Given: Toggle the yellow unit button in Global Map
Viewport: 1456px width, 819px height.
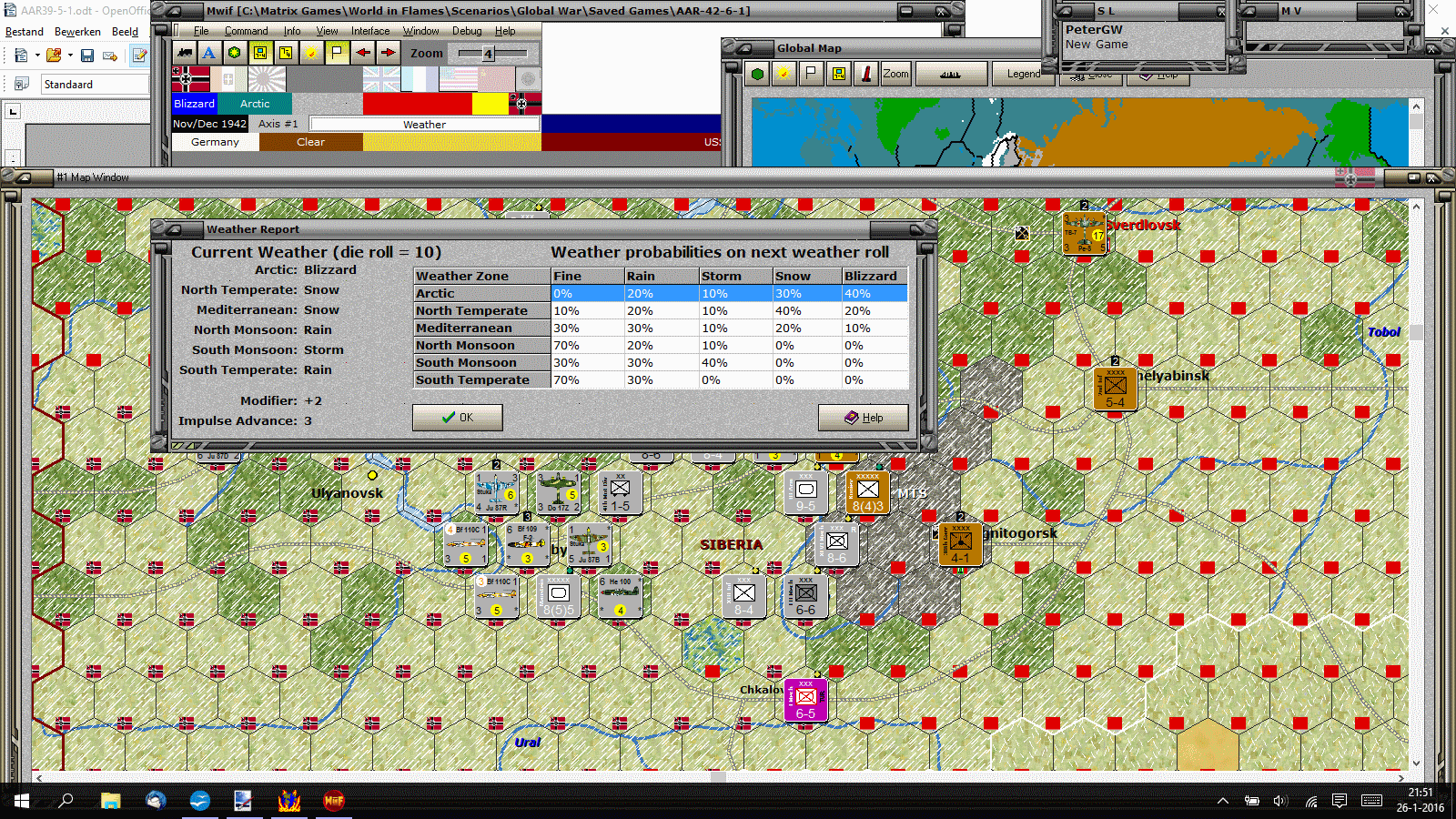Looking at the screenshot, I should click(839, 74).
